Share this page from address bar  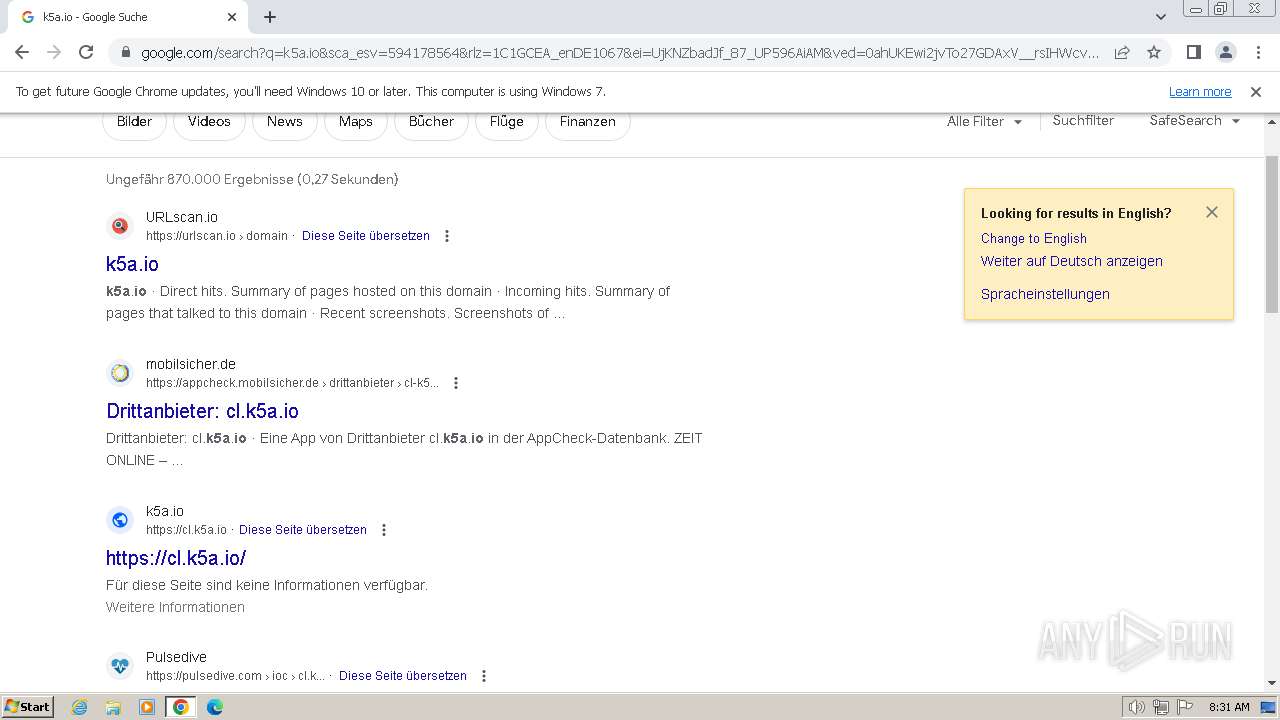pos(1122,52)
